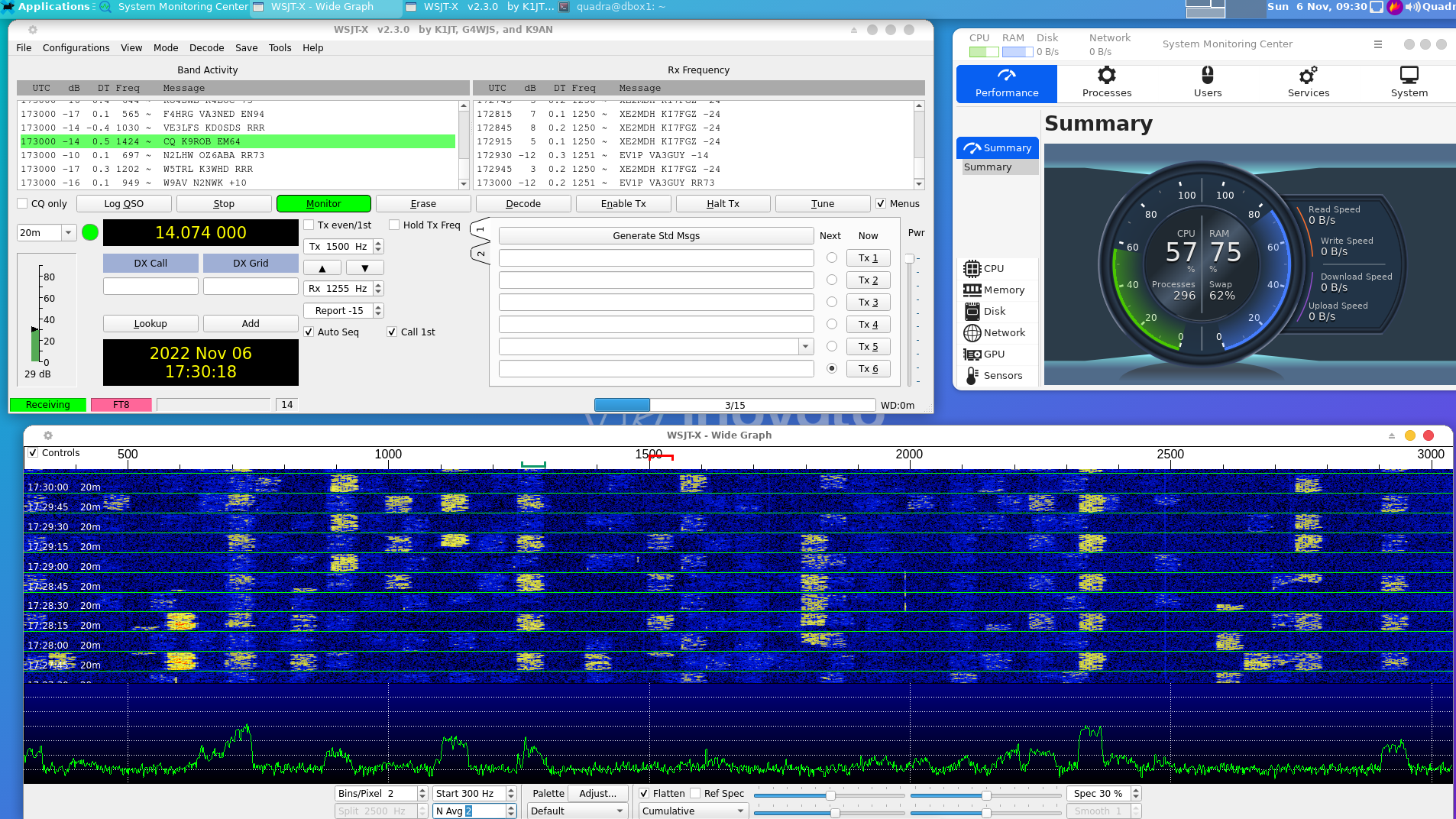Image resolution: width=1456 pixels, height=819 pixels.
Task: Click Adjust... palette button
Action: click(x=597, y=794)
